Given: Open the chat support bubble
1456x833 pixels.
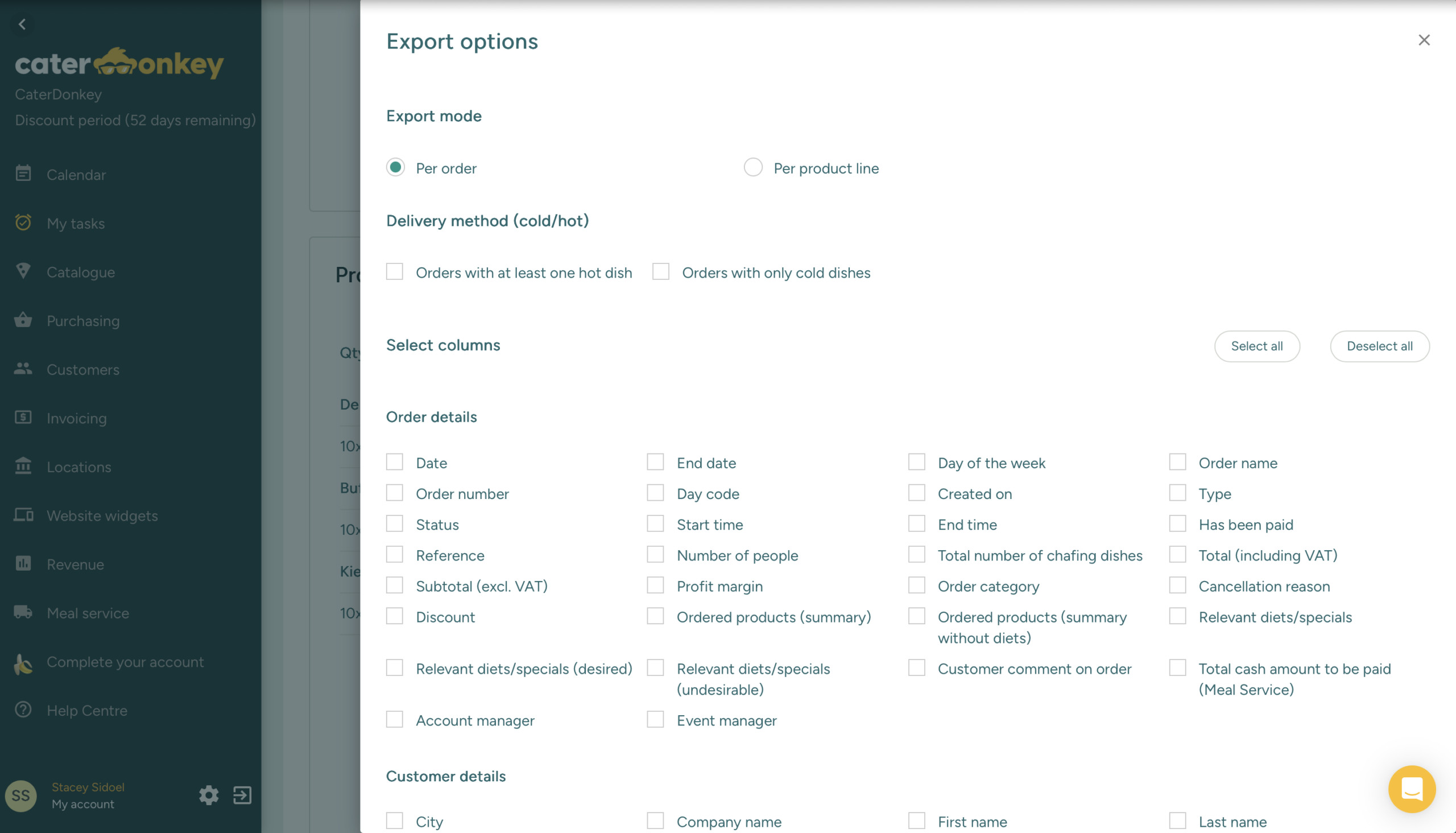Looking at the screenshot, I should [1412, 789].
